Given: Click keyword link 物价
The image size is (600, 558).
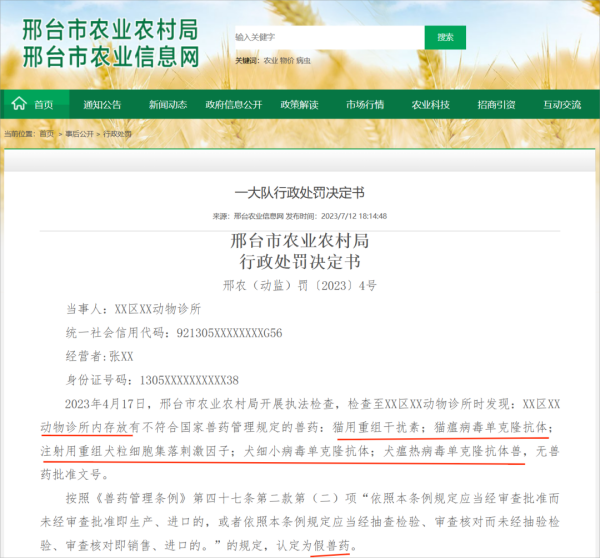Looking at the screenshot, I should (x=287, y=61).
